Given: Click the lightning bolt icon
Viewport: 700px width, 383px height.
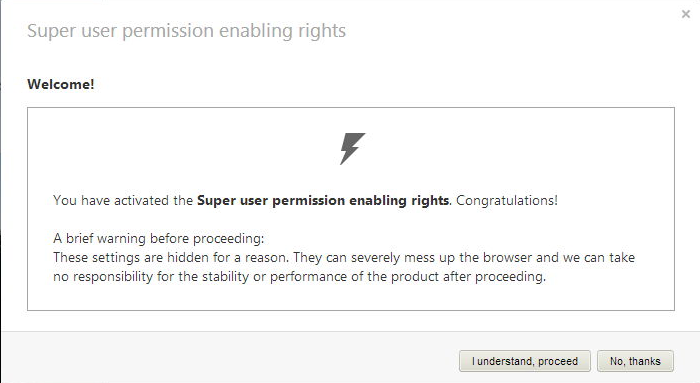Looking at the screenshot, I should tap(352, 149).
